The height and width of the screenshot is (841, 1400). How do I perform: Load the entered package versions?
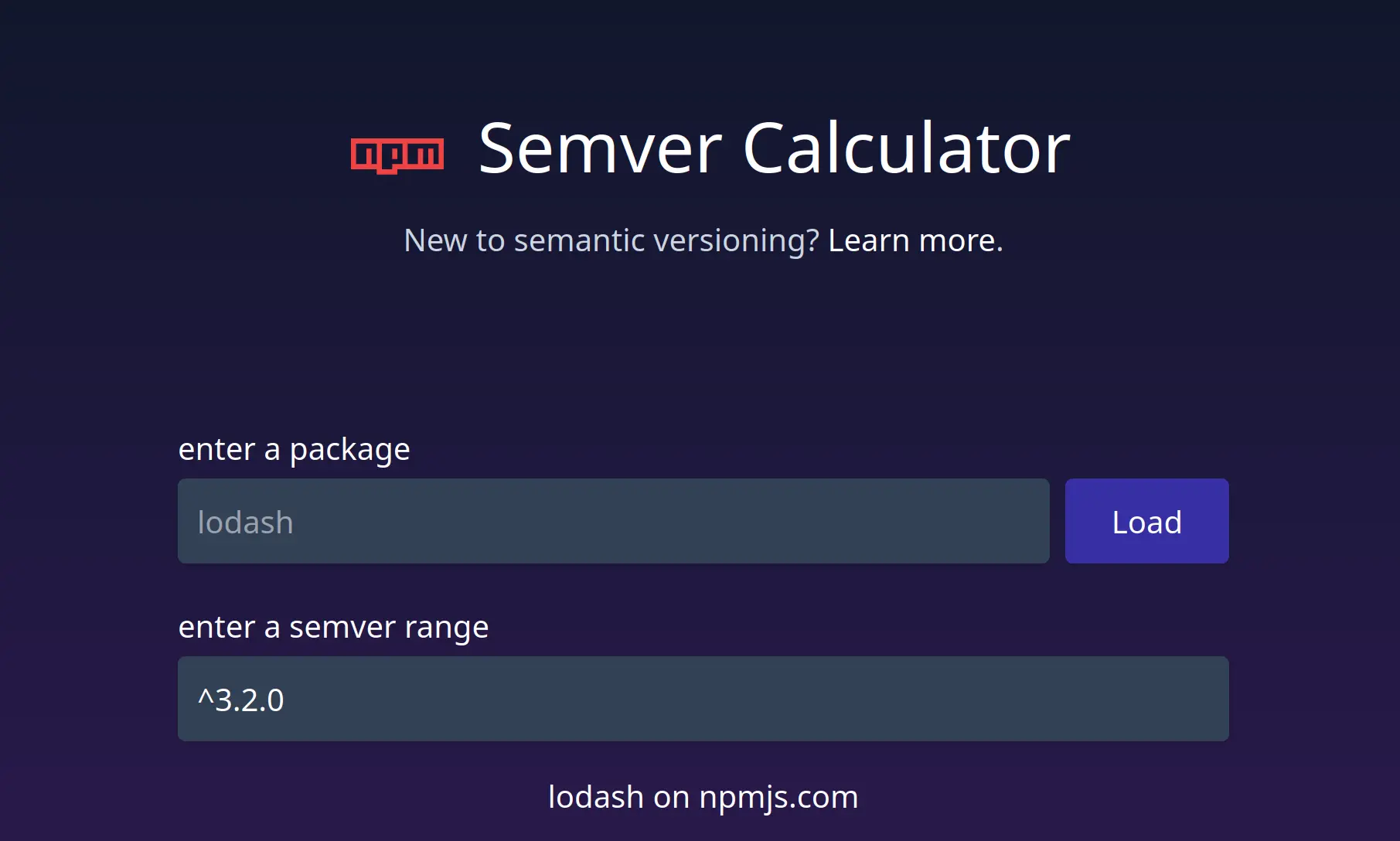(x=1146, y=521)
